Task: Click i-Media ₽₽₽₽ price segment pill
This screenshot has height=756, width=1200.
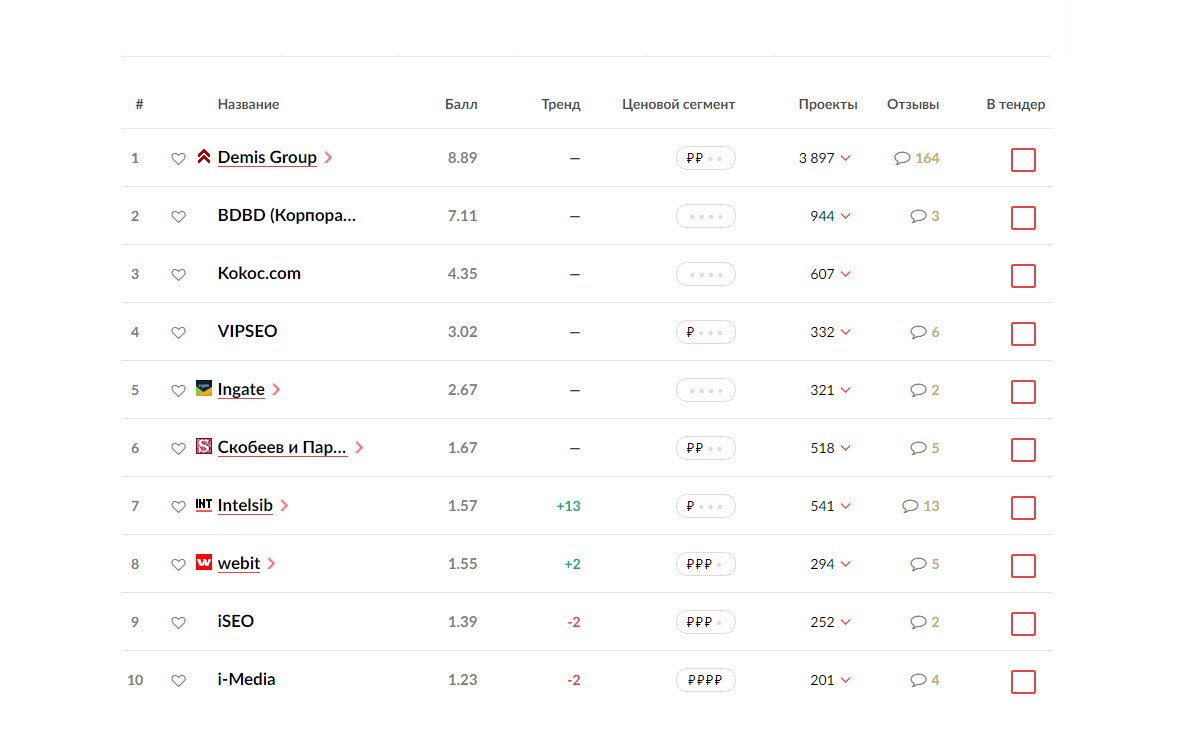Action: point(706,680)
